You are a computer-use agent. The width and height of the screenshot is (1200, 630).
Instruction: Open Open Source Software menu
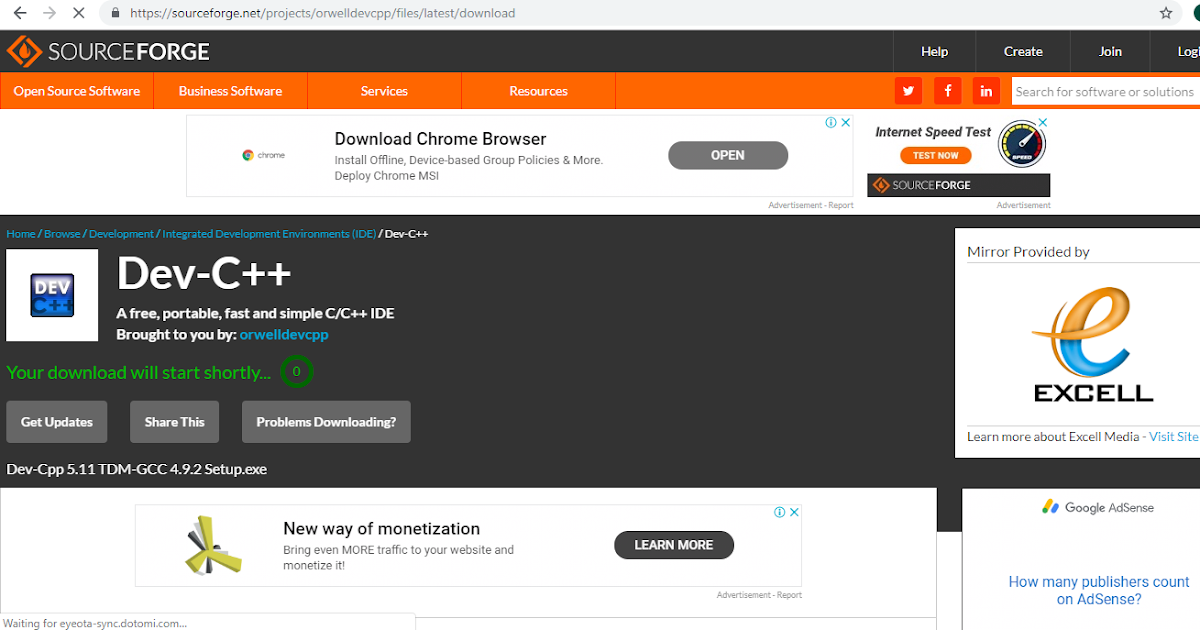point(77,91)
